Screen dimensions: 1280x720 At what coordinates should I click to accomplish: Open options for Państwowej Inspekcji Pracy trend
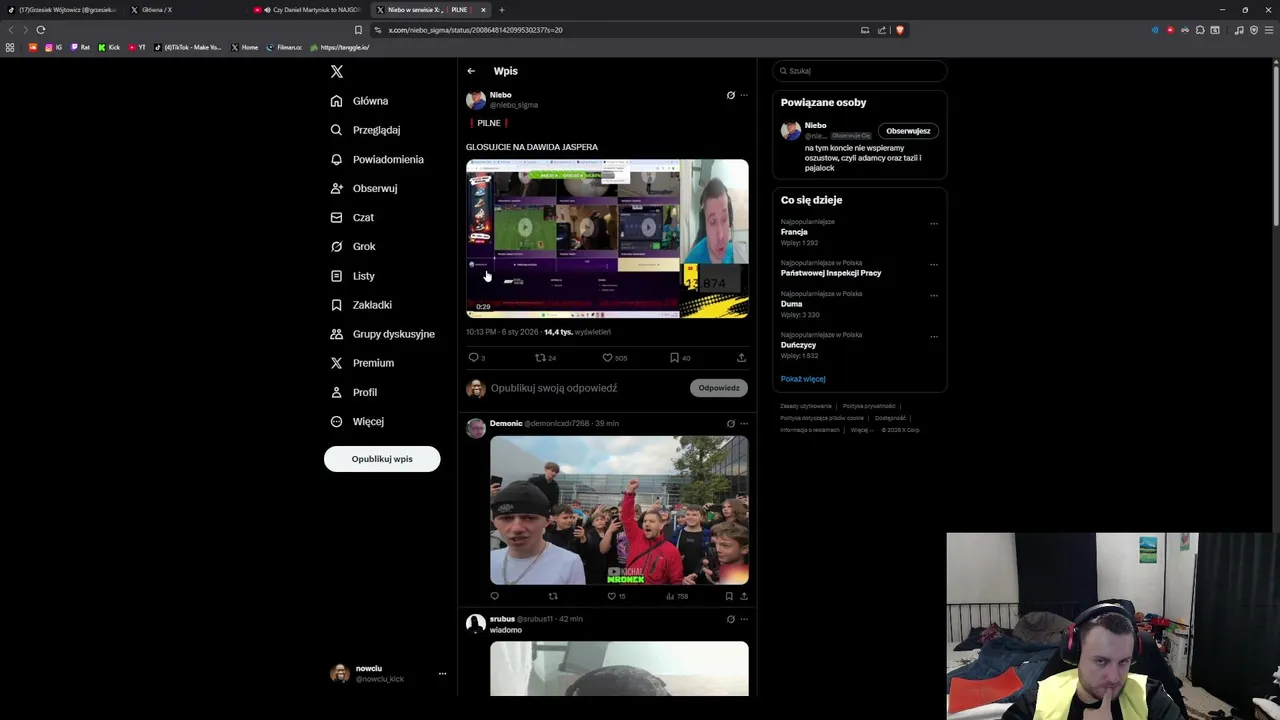coord(933,265)
